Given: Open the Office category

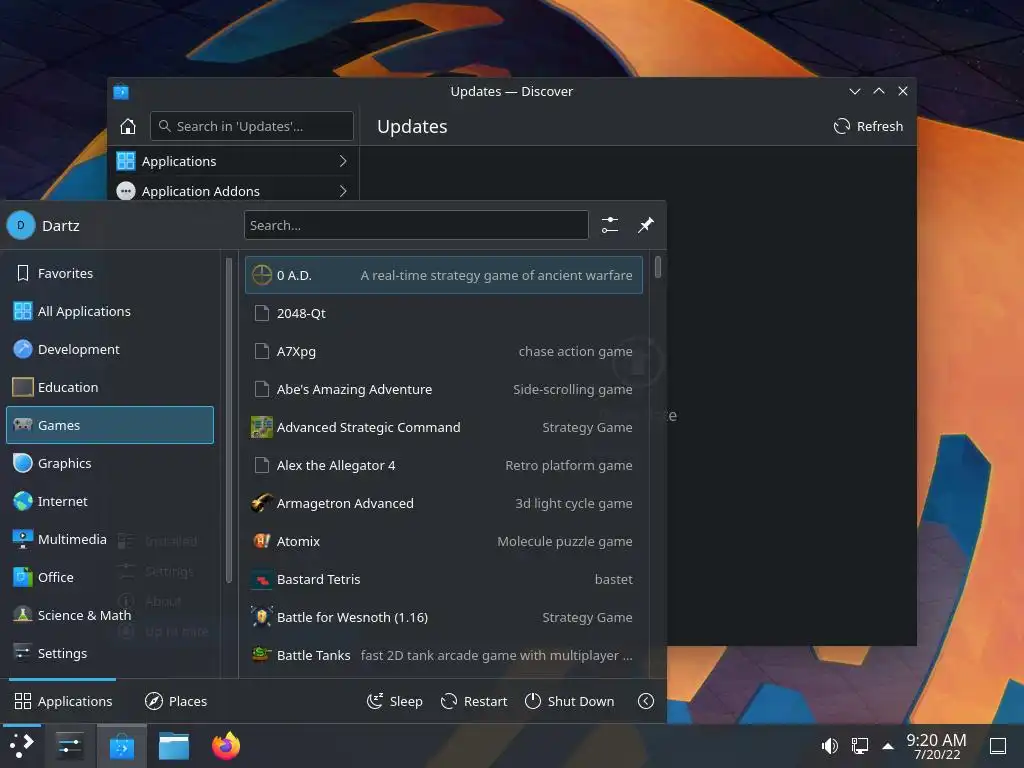Looking at the screenshot, I should pos(110,577).
